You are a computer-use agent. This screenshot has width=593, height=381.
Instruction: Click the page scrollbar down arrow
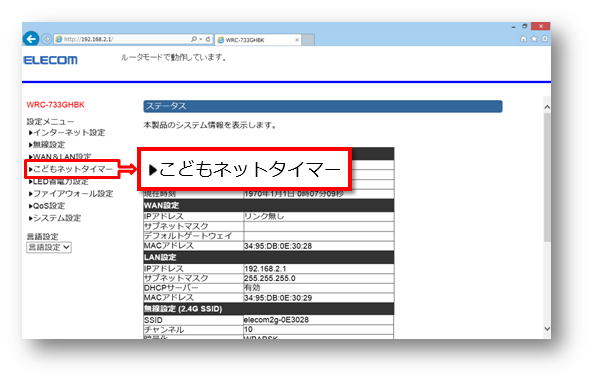pyautogui.click(x=547, y=328)
